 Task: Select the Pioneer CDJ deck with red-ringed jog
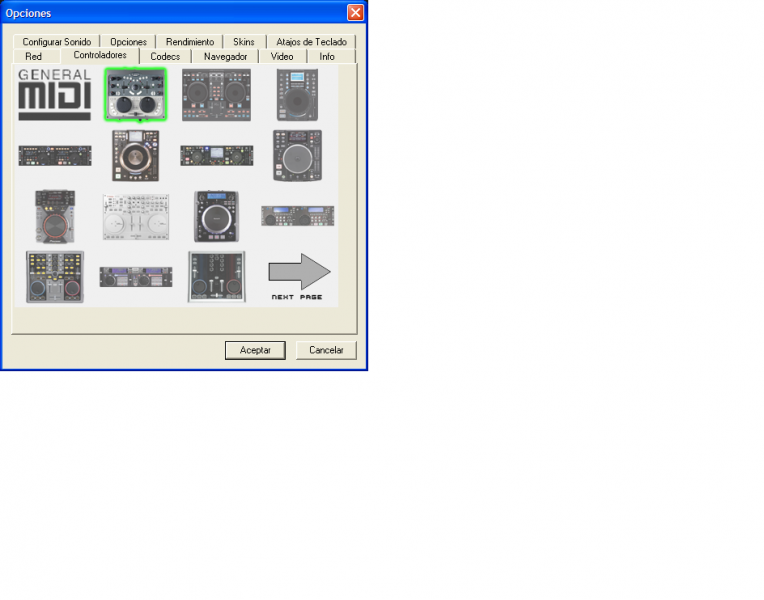55,216
